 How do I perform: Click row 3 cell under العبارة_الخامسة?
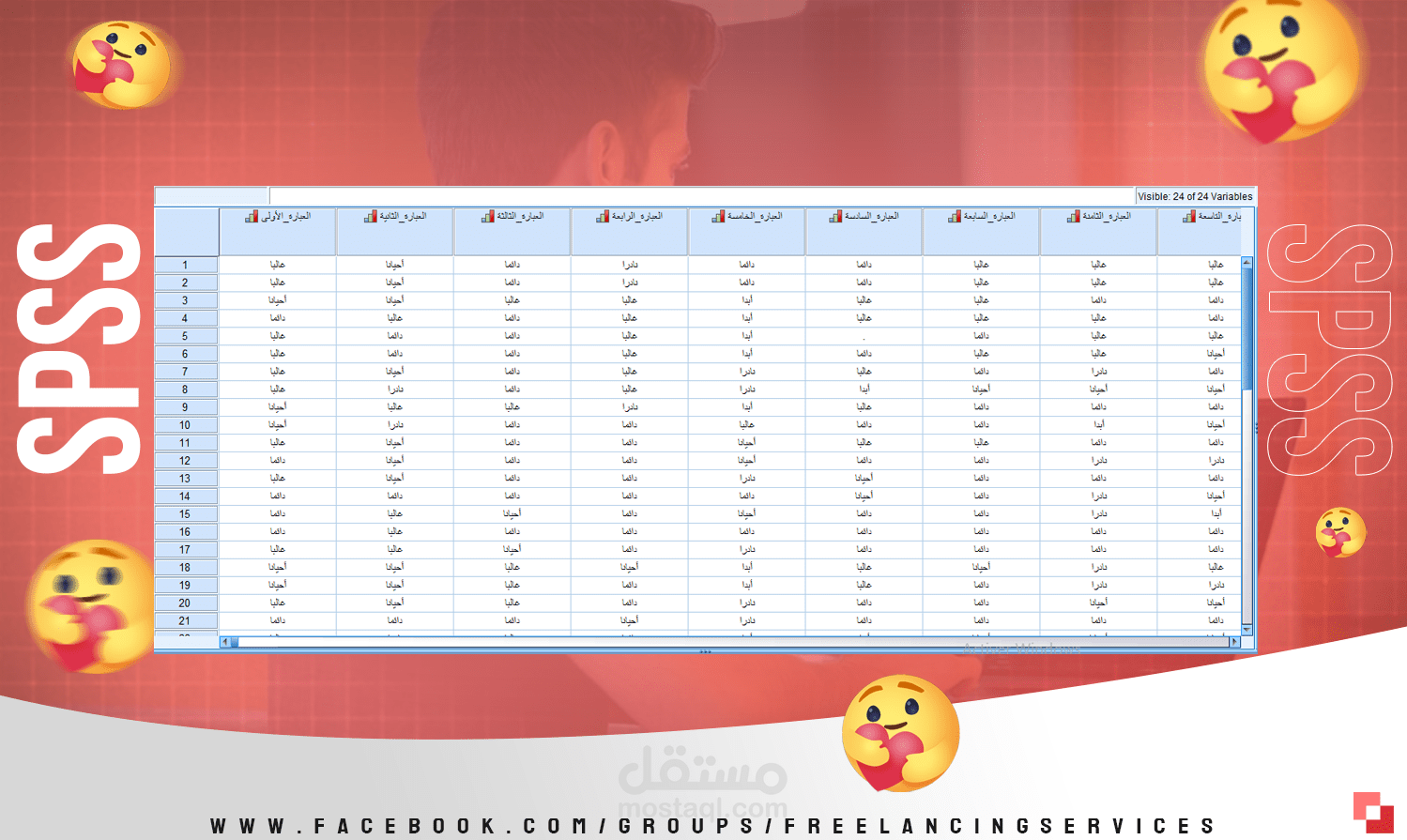point(747,300)
